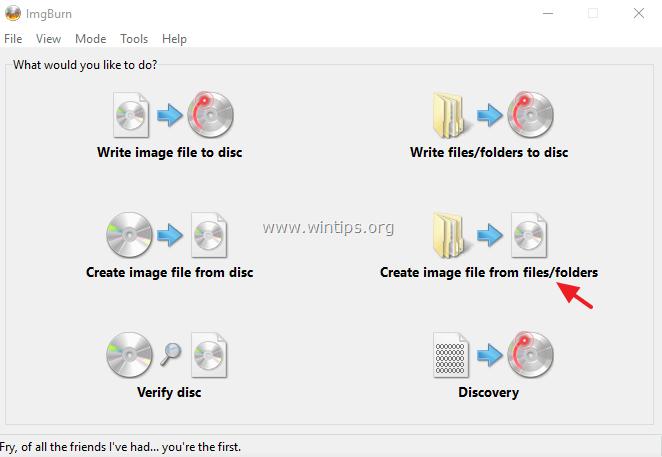Click the status bar Fry quote text

click(x=120, y=447)
